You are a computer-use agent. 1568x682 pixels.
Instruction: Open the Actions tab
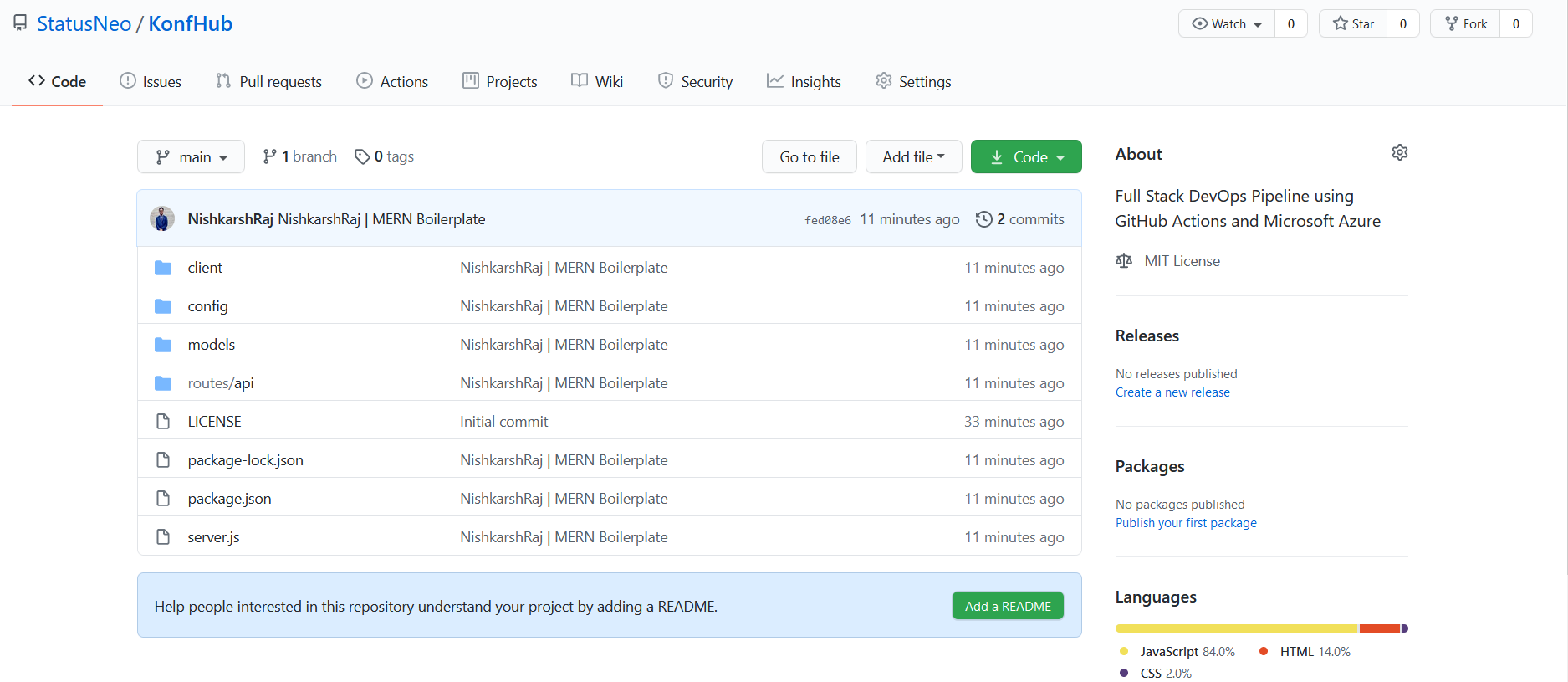[x=392, y=81]
